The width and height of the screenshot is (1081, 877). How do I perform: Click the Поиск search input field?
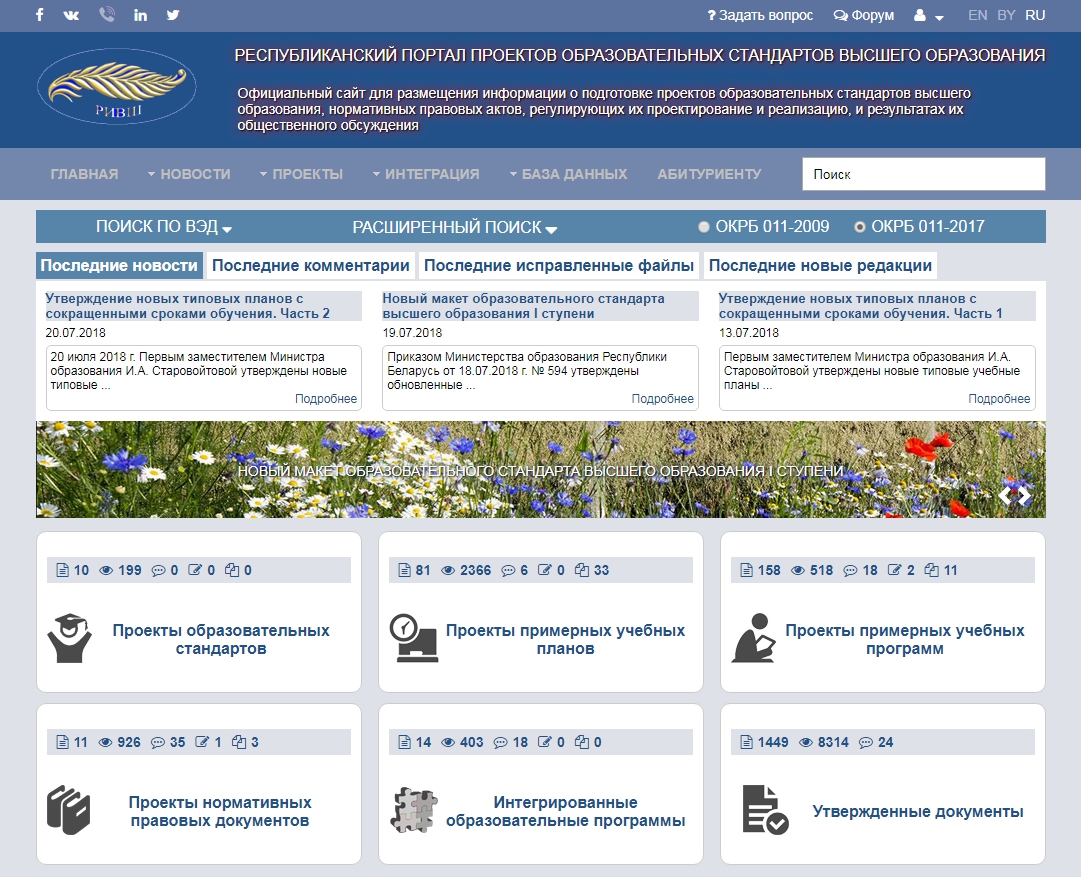coord(923,174)
